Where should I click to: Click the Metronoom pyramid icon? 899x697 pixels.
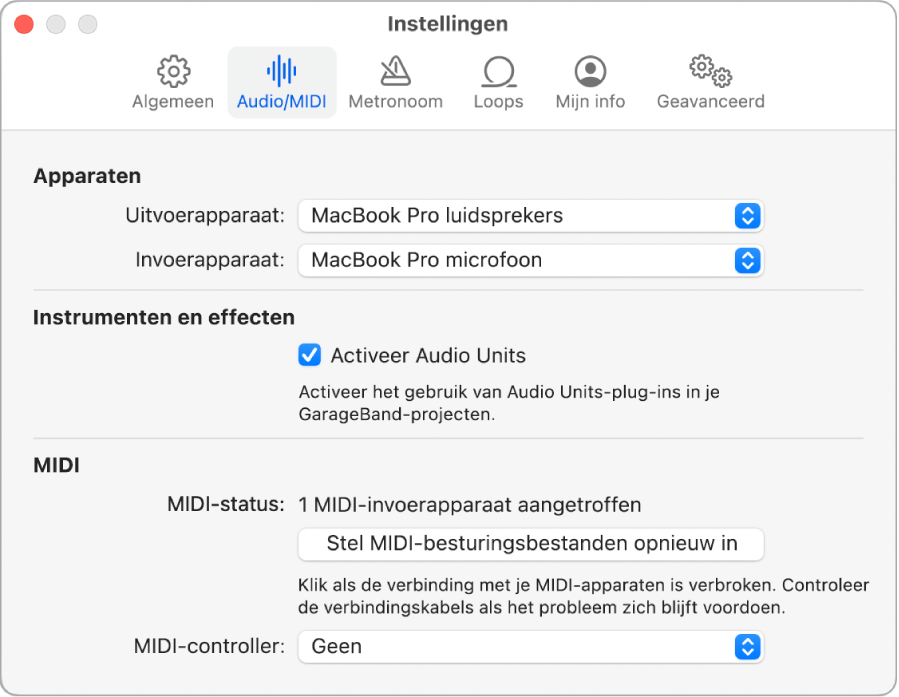tap(395, 71)
